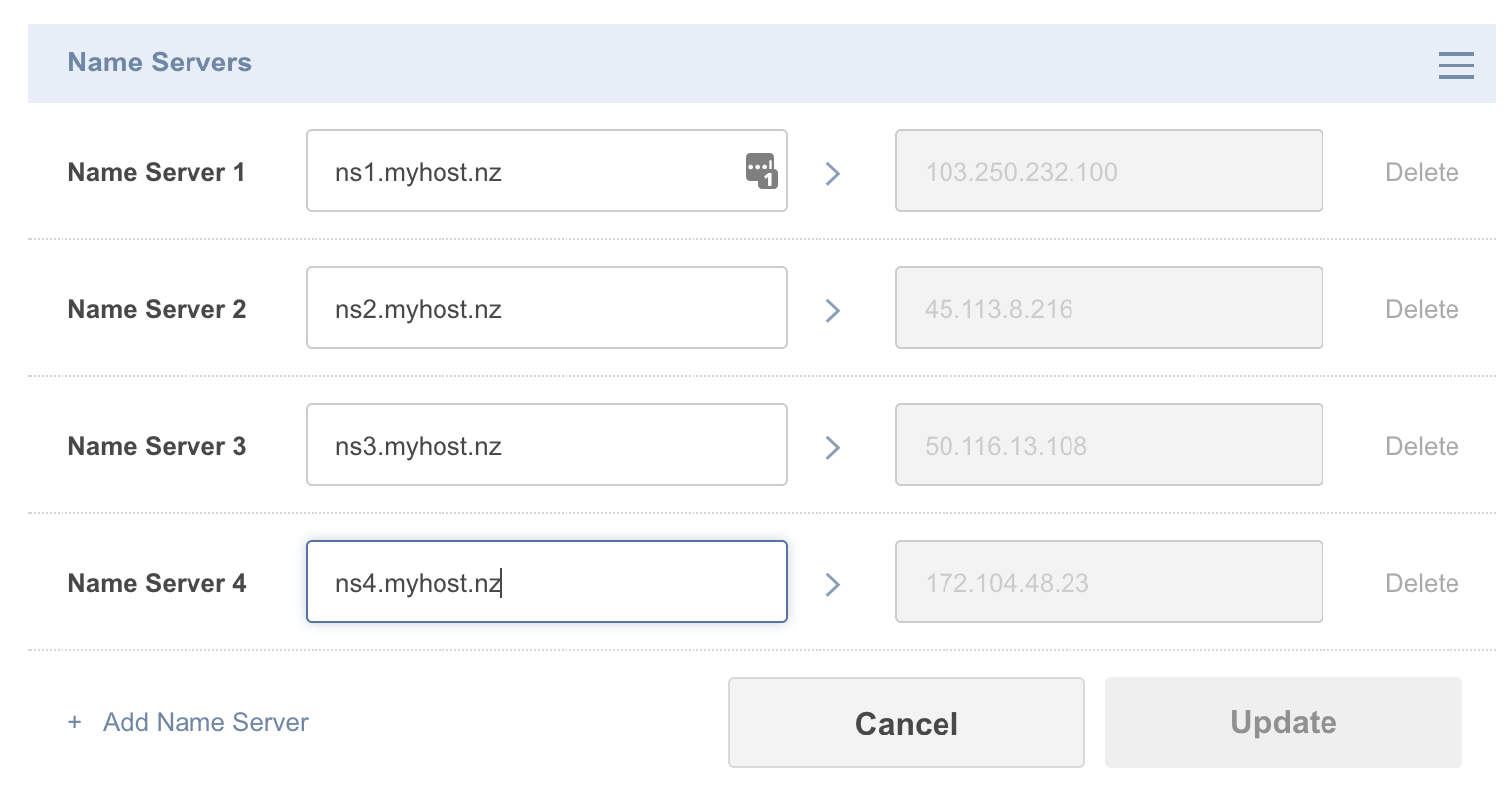Expand the Name Server 1 IP details via chevron
1512x802 pixels.
(832, 173)
